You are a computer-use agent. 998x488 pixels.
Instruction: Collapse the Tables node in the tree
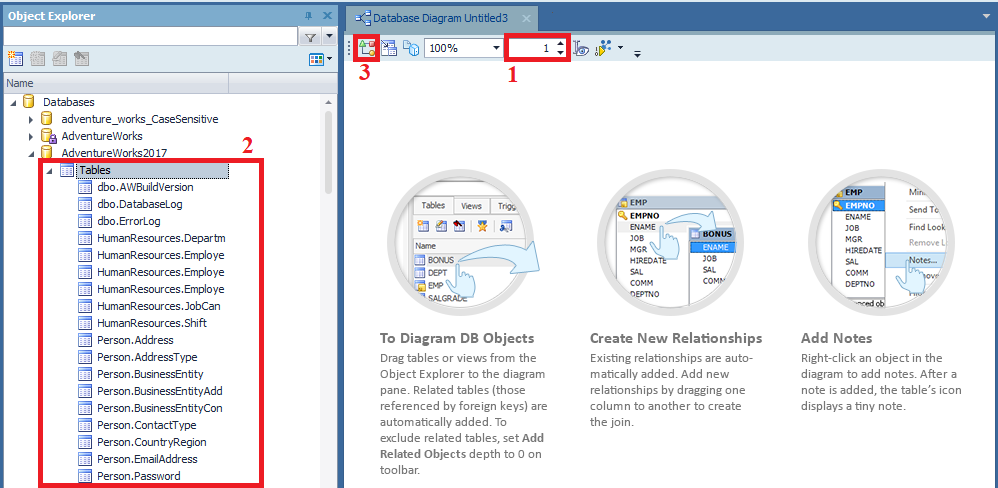[x=50, y=171]
